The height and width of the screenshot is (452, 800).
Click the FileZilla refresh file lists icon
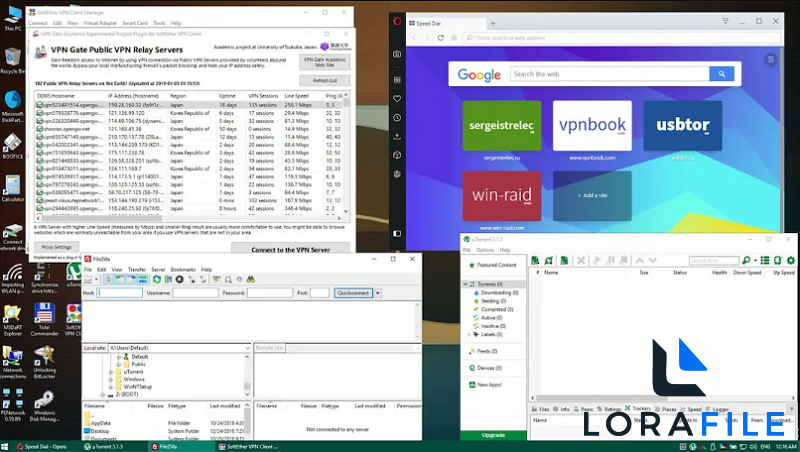(x=157, y=280)
